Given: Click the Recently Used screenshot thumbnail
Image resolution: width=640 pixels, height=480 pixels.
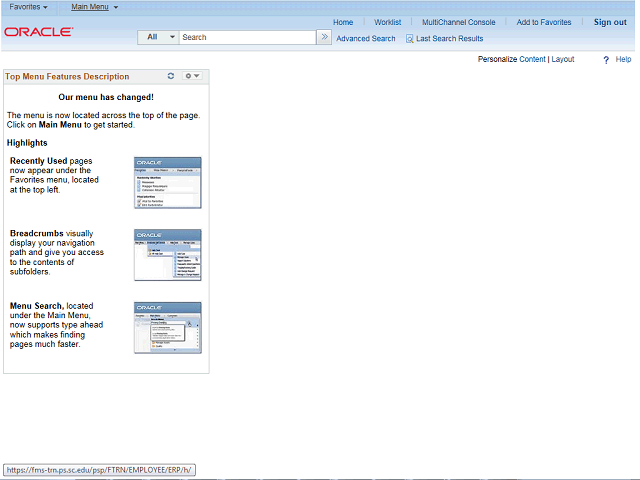Looking at the screenshot, I should (x=168, y=182).
